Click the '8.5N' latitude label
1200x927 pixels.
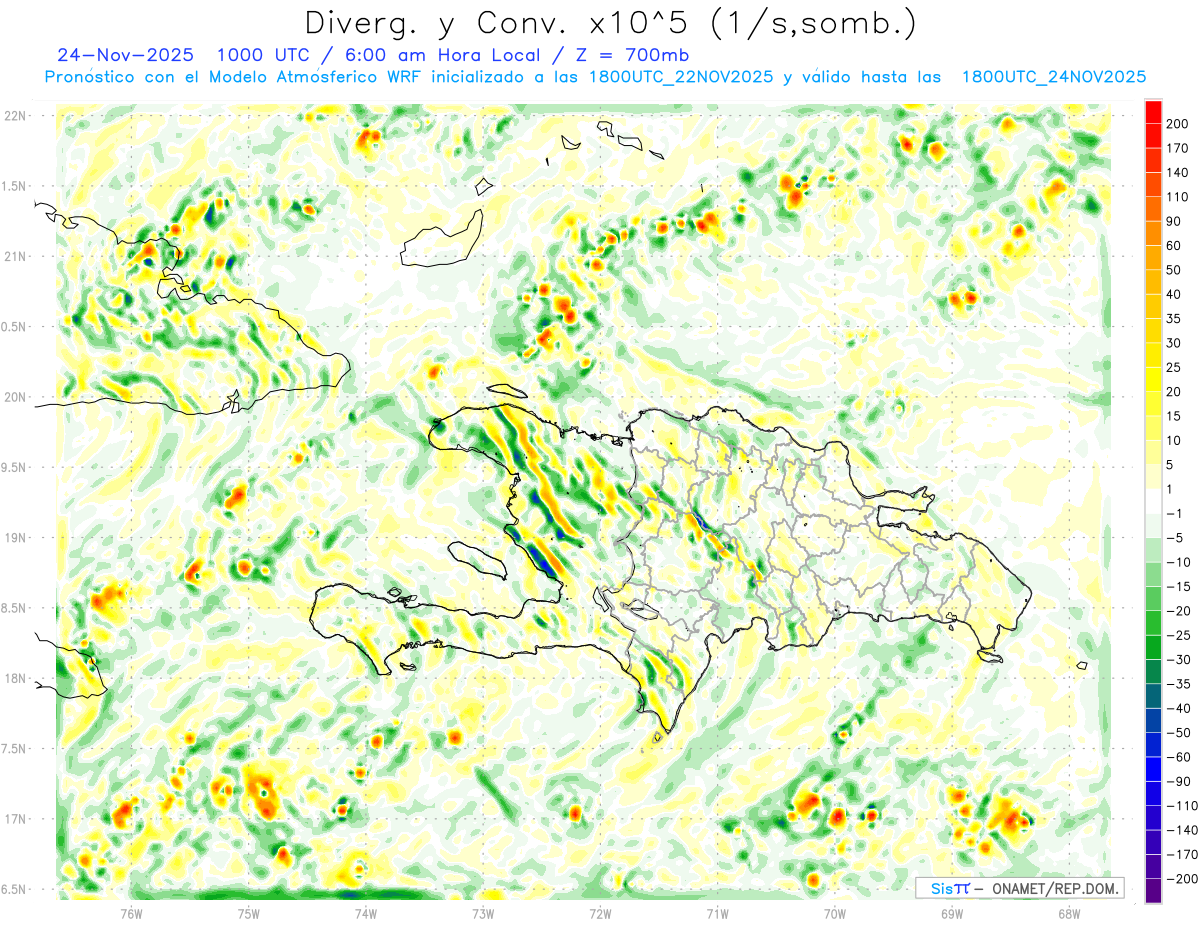coord(15,608)
